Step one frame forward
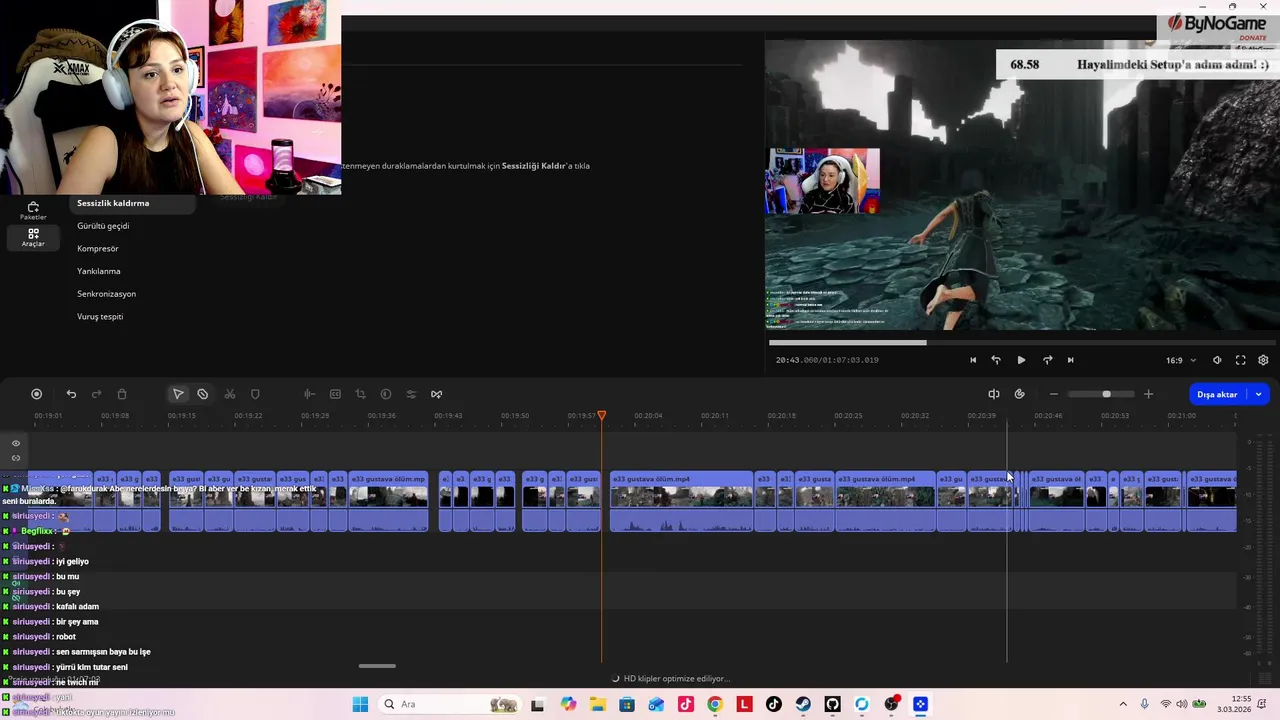 pyautogui.click(x=1047, y=360)
